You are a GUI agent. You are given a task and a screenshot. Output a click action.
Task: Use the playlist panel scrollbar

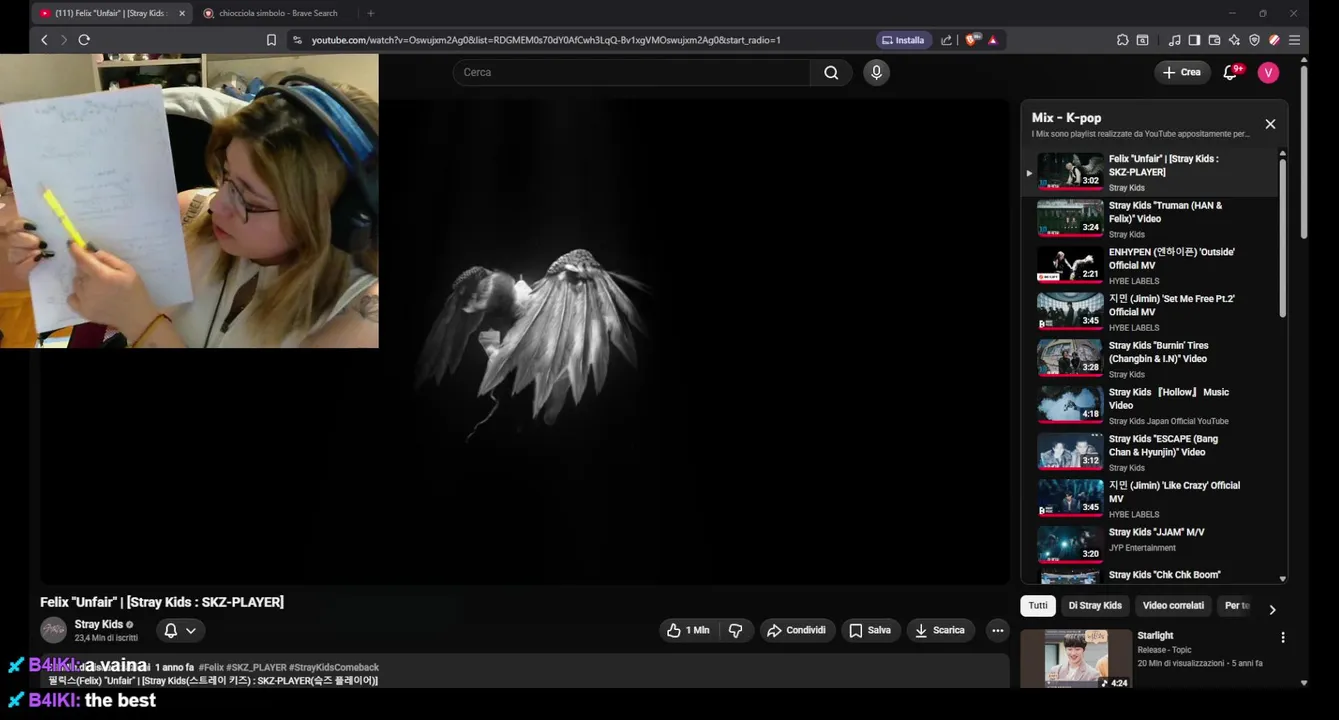click(1282, 238)
